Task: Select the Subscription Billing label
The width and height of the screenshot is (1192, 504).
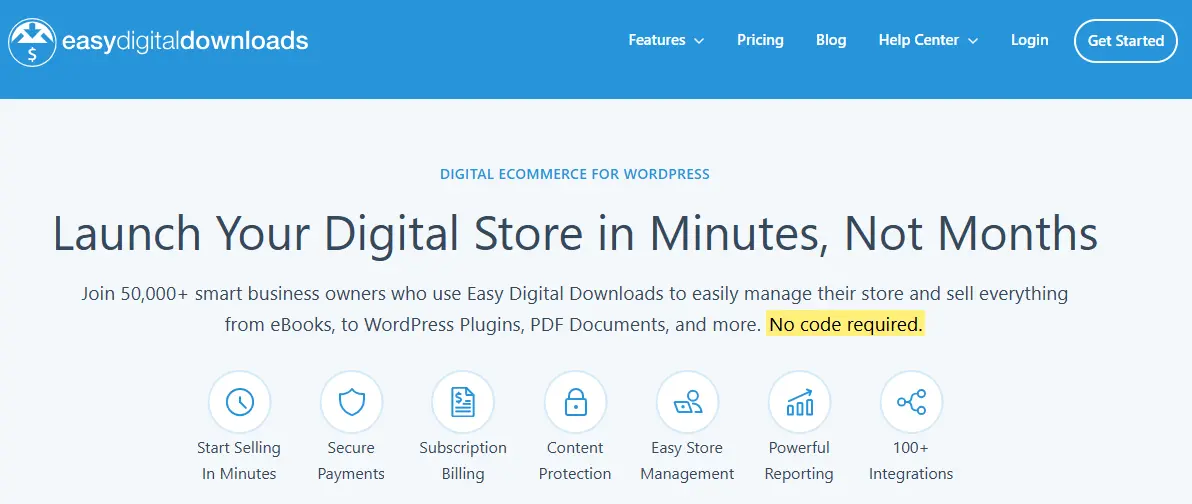Action: 463,461
